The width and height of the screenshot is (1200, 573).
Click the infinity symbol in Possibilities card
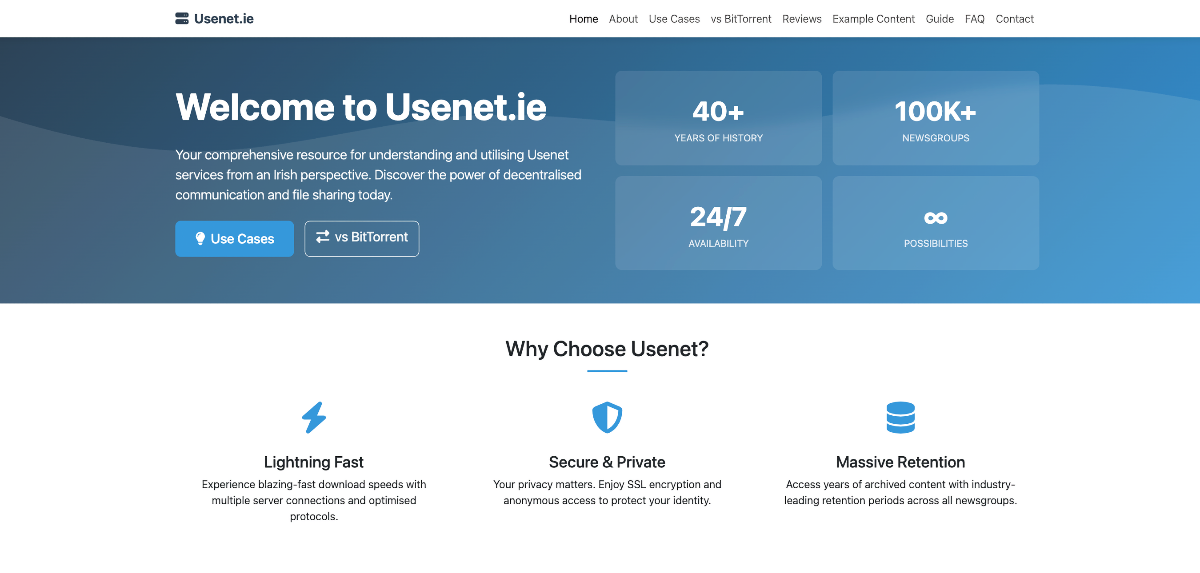tap(936, 217)
